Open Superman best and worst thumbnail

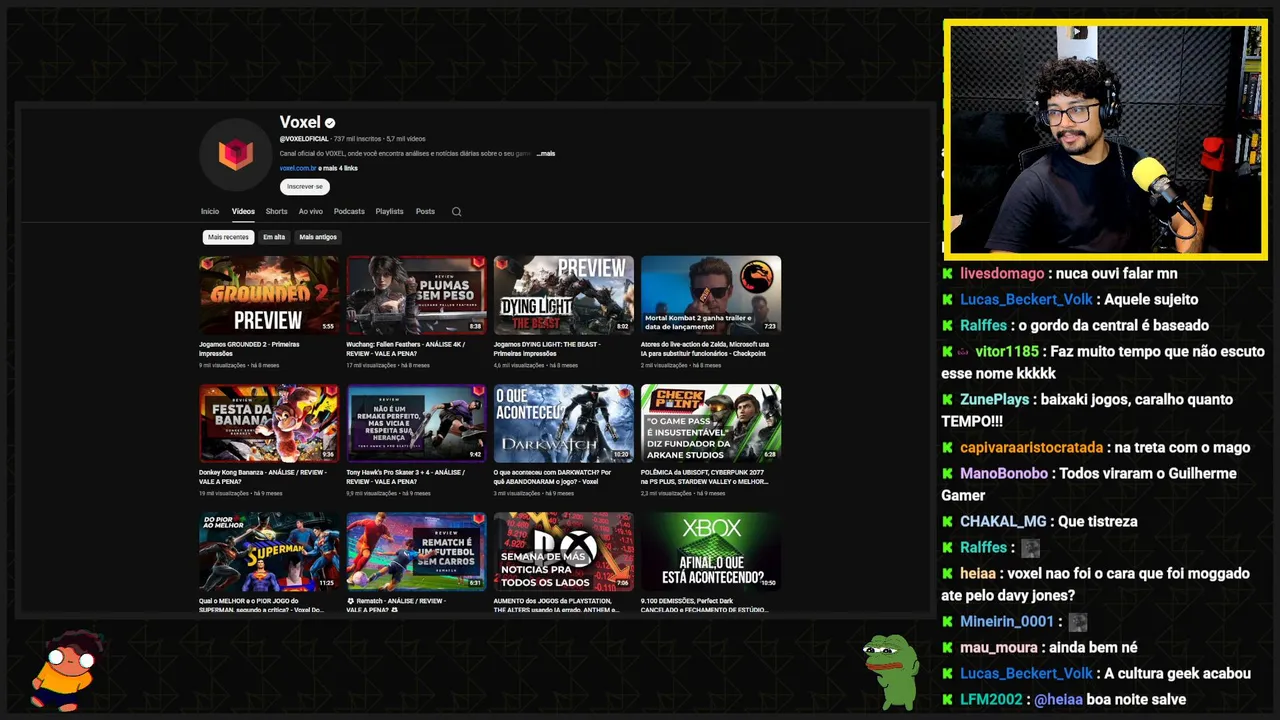pyautogui.click(x=269, y=551)
